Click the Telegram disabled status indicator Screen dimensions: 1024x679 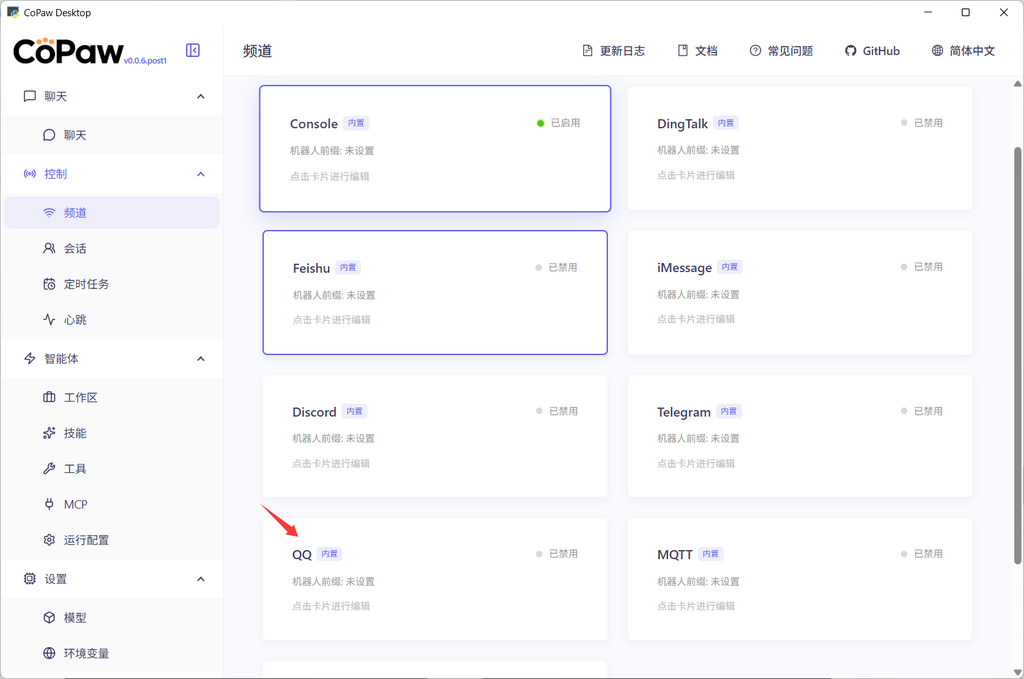[x=904, y=411]
